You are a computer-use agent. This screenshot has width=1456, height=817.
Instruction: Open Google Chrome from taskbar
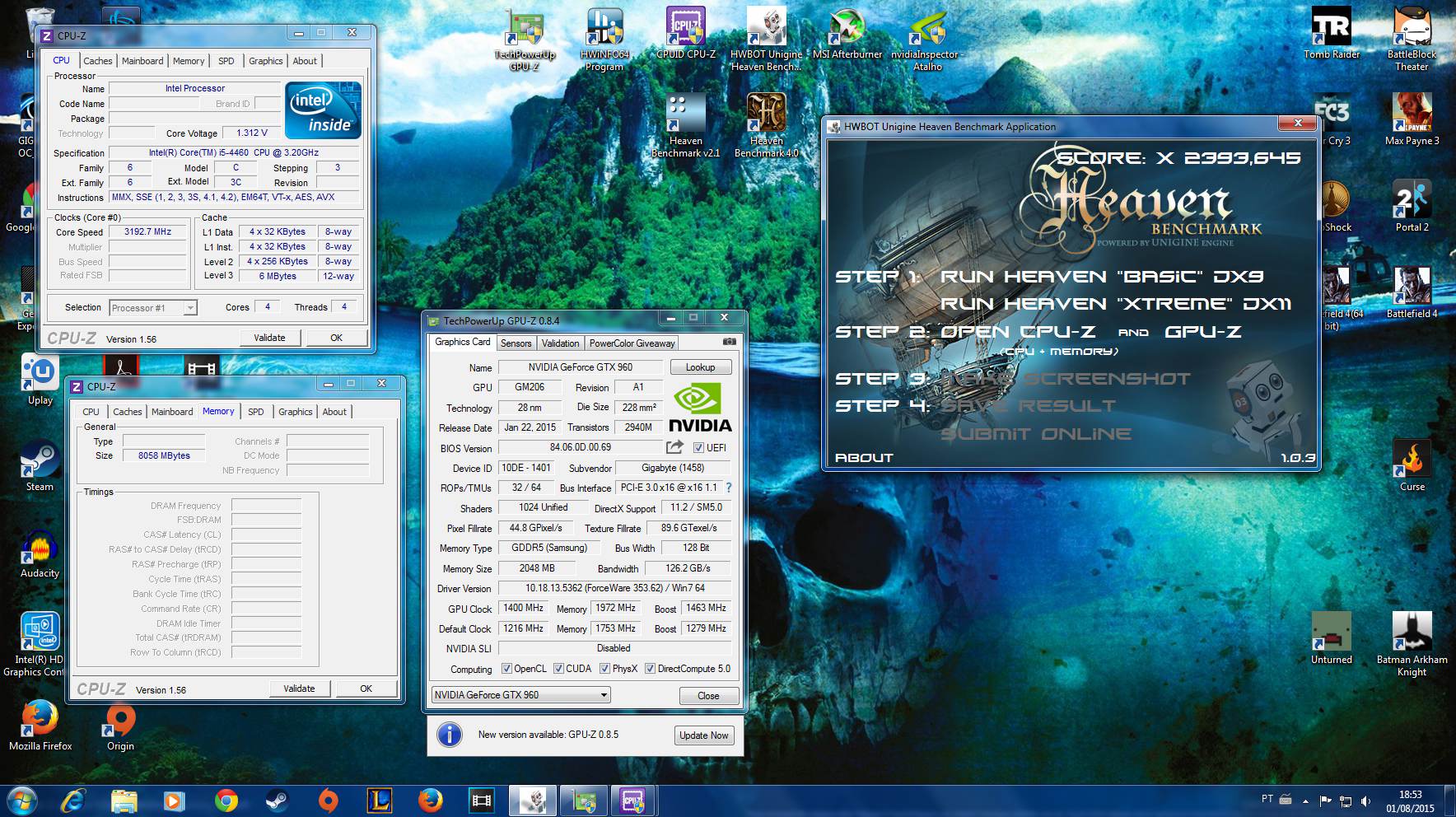[226, 801]
